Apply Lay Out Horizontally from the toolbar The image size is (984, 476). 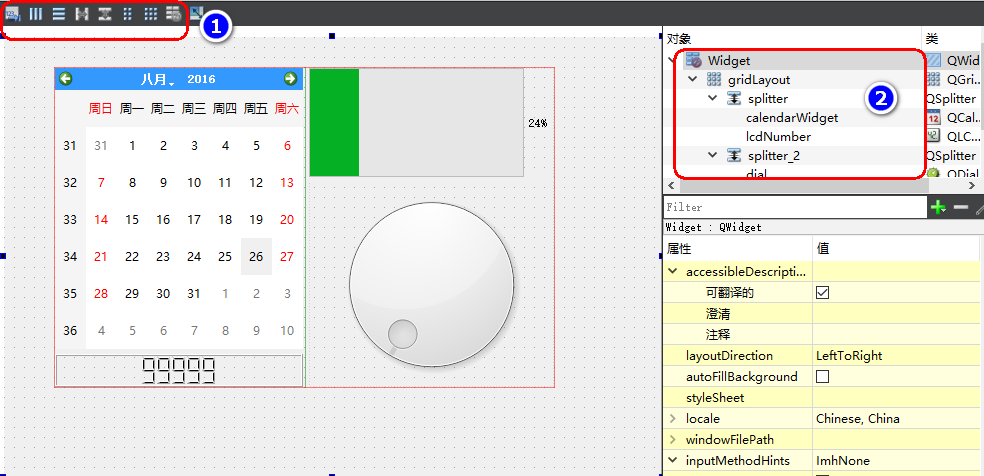click(36, 14)
